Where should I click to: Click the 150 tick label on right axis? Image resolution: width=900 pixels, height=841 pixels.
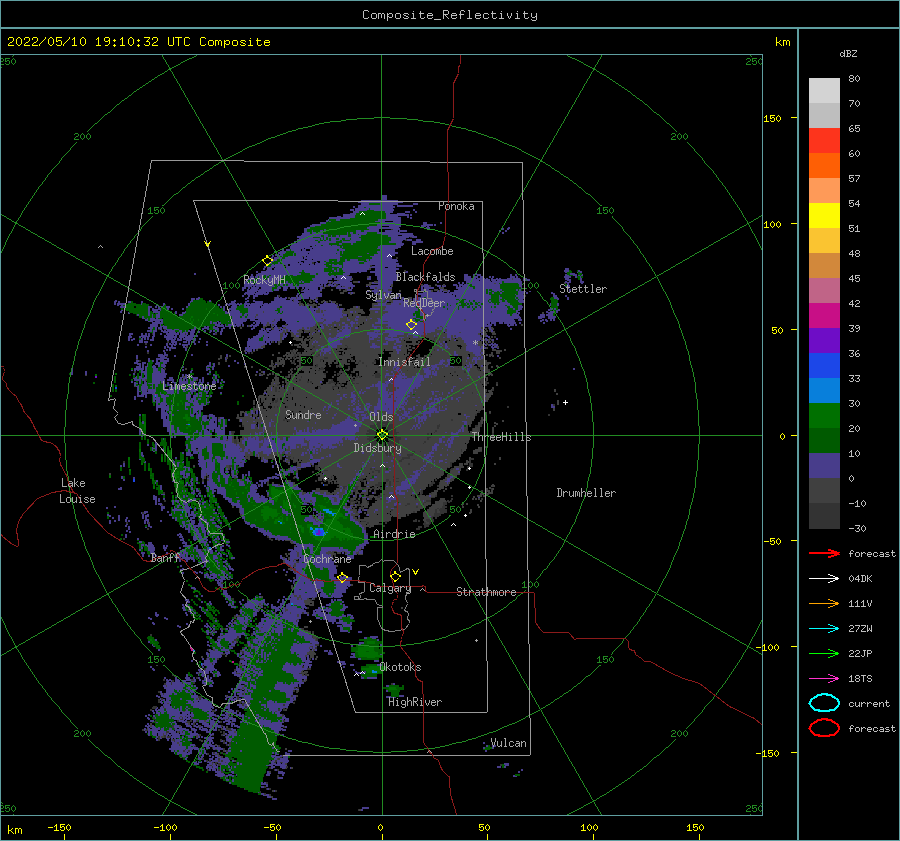pos(772,118)
